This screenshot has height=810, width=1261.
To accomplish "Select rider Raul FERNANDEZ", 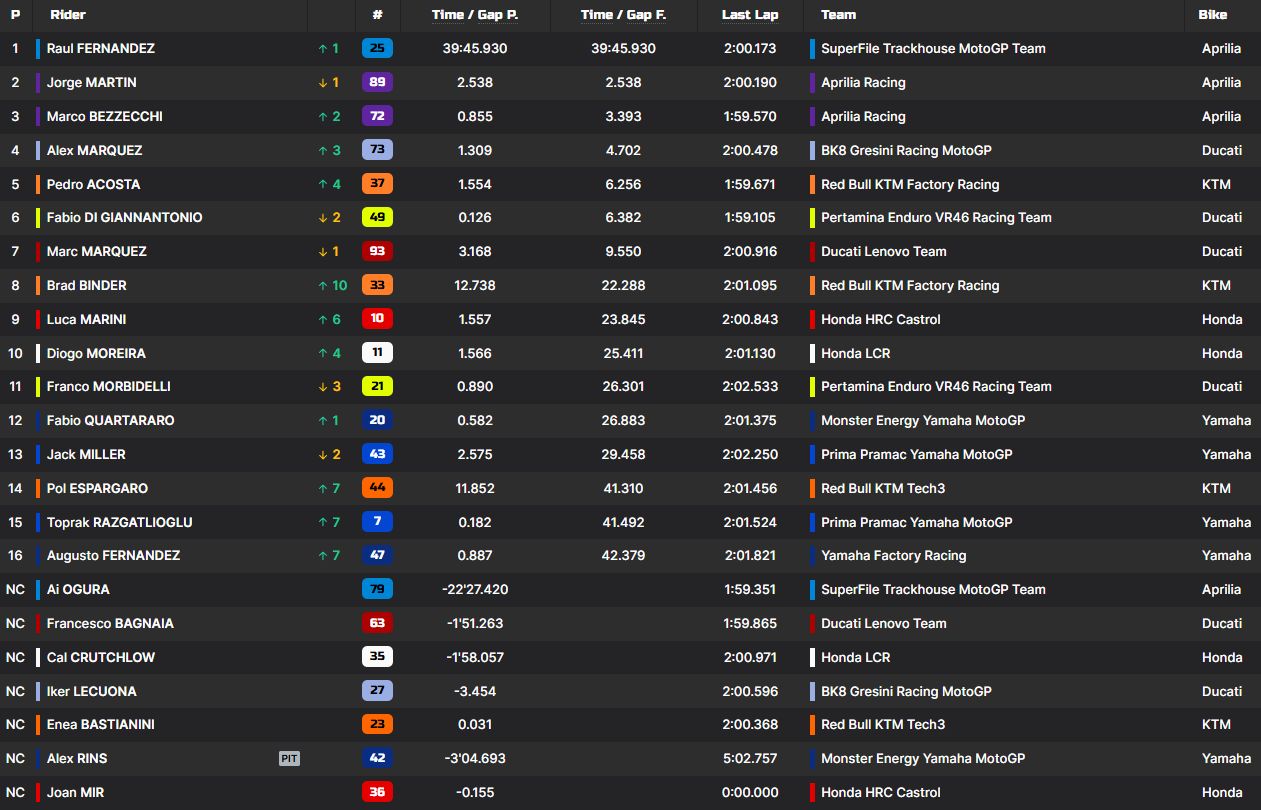I will pyautogui.click(x=101, y=48).
